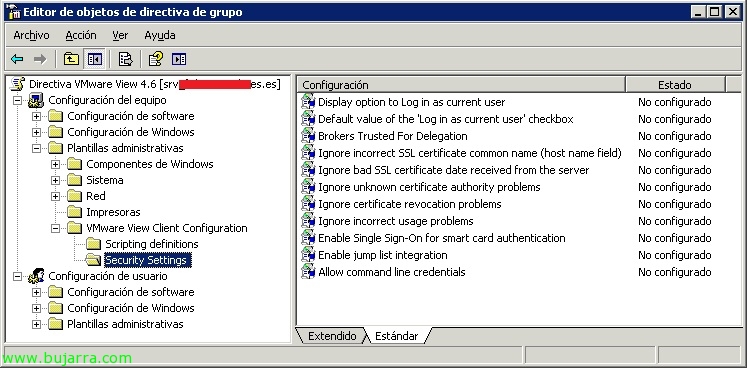Select Configuración de Windows under Configuración de usuario
Image resolution: width=747 pixels, height=368 pixels.
pos(131,308)
